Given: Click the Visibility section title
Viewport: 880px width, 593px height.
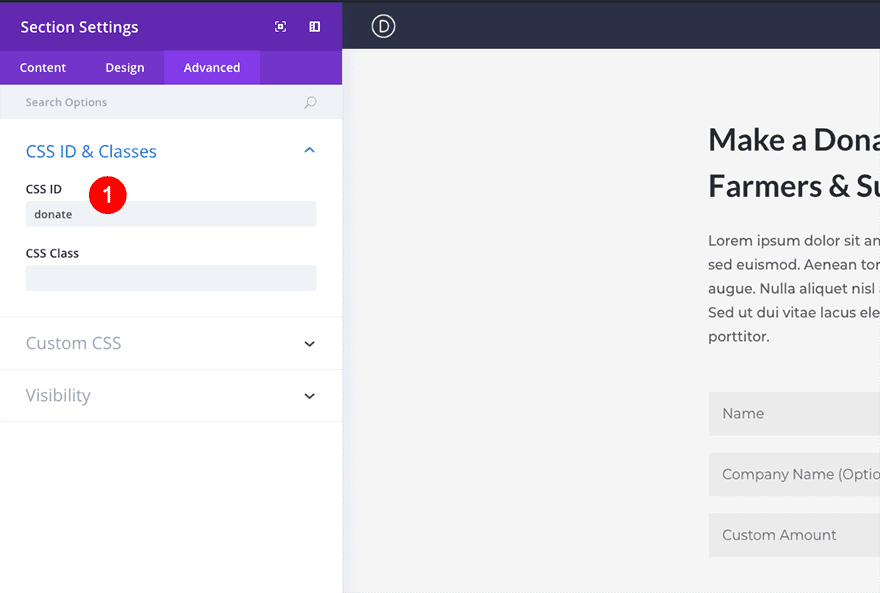Looking at the screenshot, I should [58, 396].
